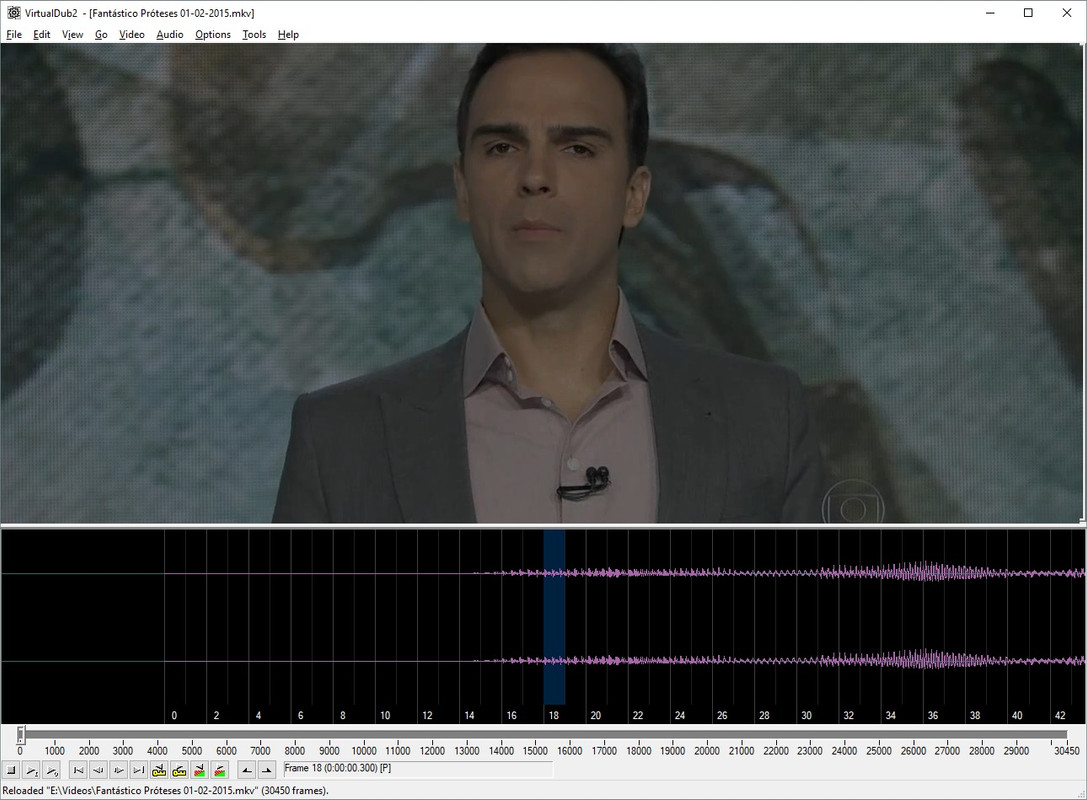Open the Video menu
Image resolution: width=1087 pixels, height=800 pixels.
[132, 35]
